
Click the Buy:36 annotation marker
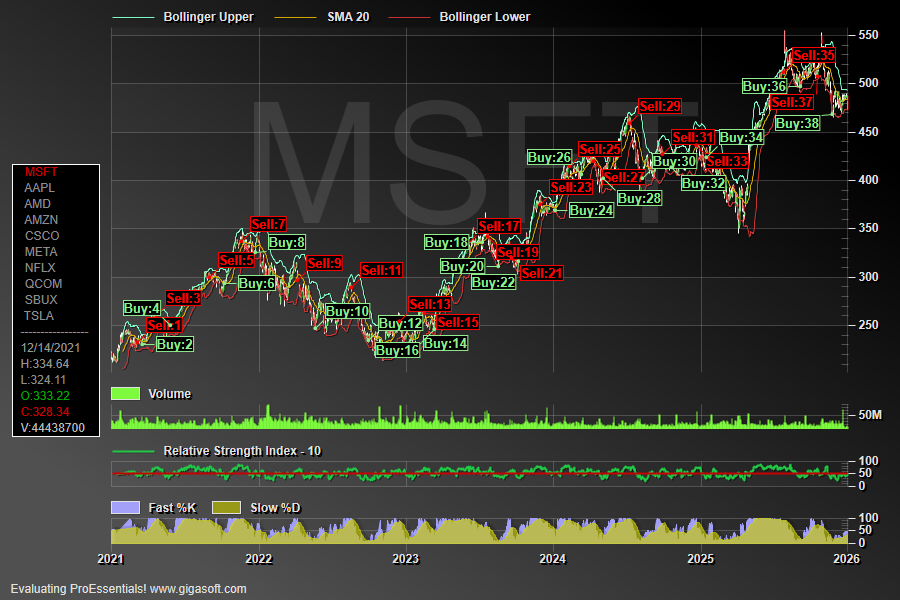pos(764,87)
